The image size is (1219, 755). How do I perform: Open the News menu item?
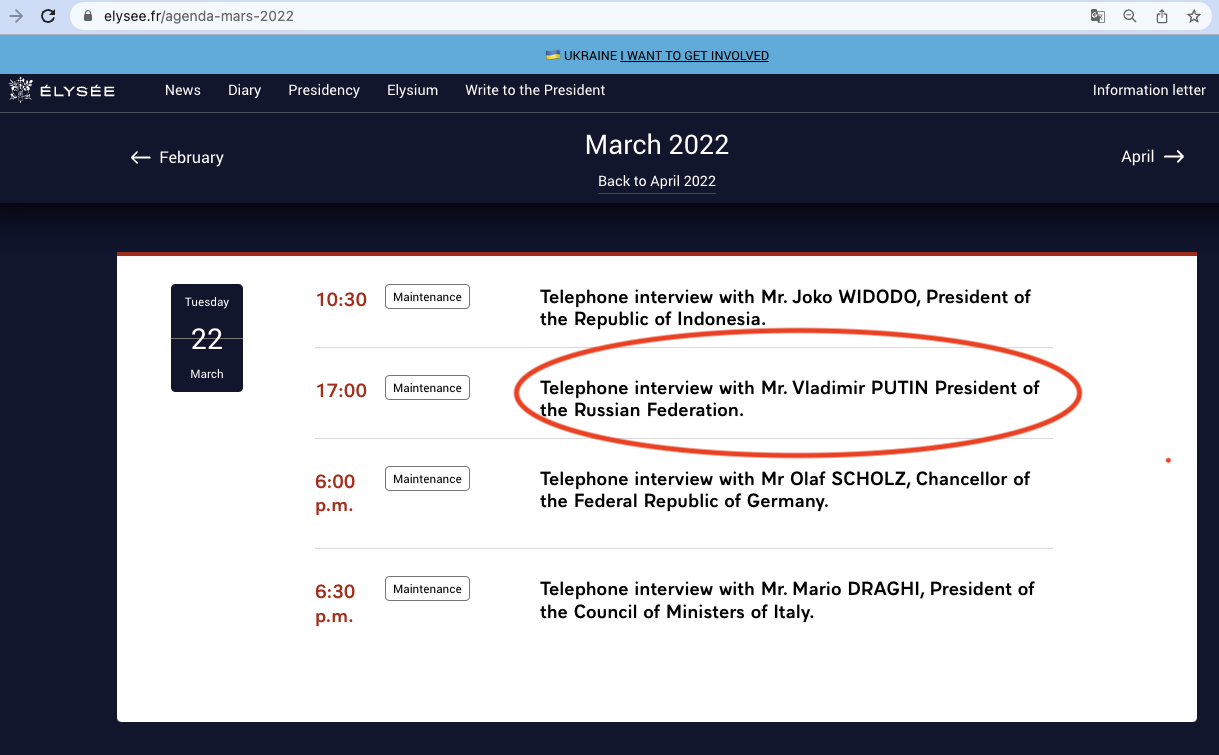[183, 90]
